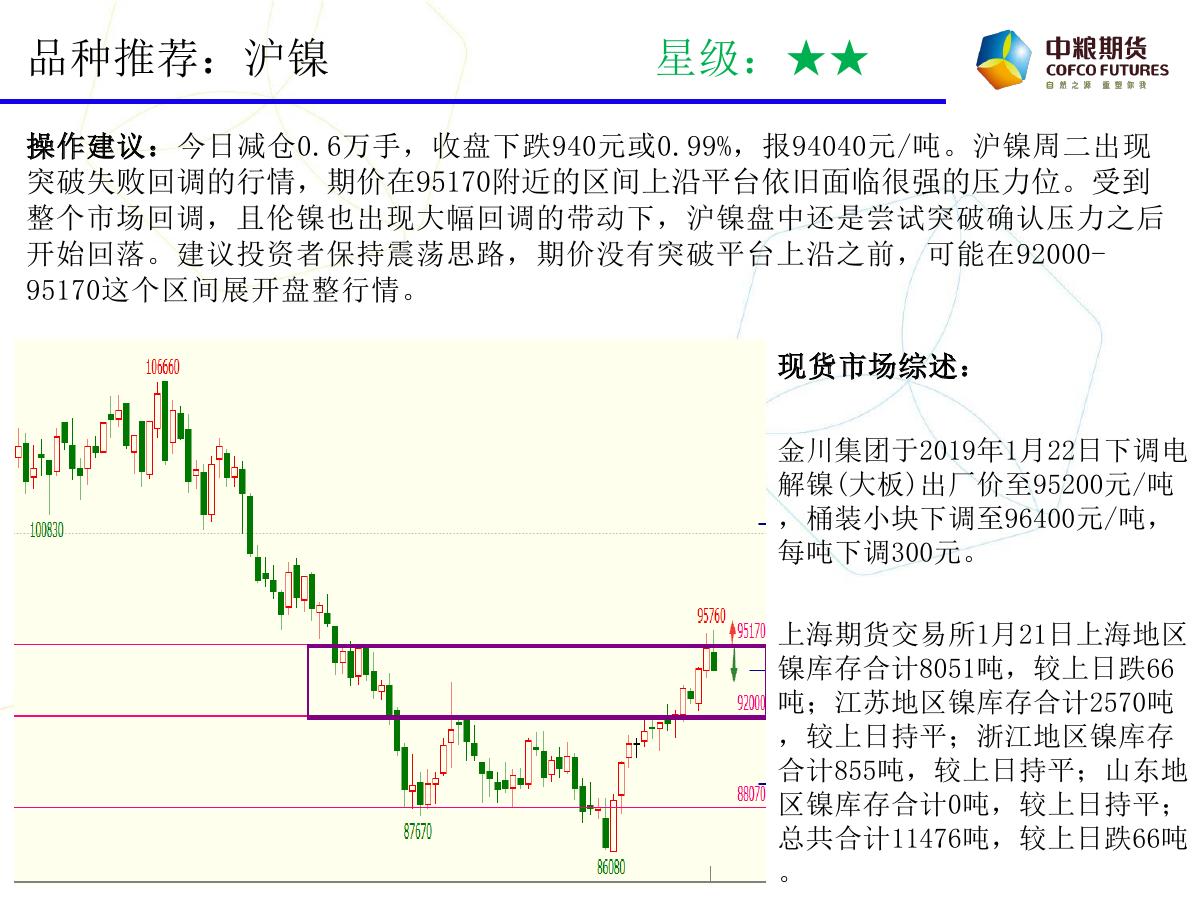Click the 87670 low price label

[418, 830]
